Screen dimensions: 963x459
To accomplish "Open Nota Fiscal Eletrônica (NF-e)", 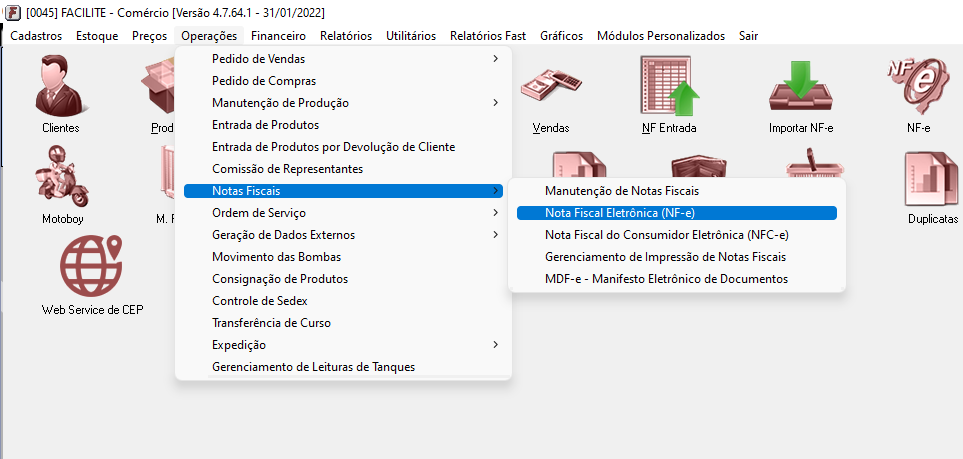I will pyautogui.click(x=677, y=213).
